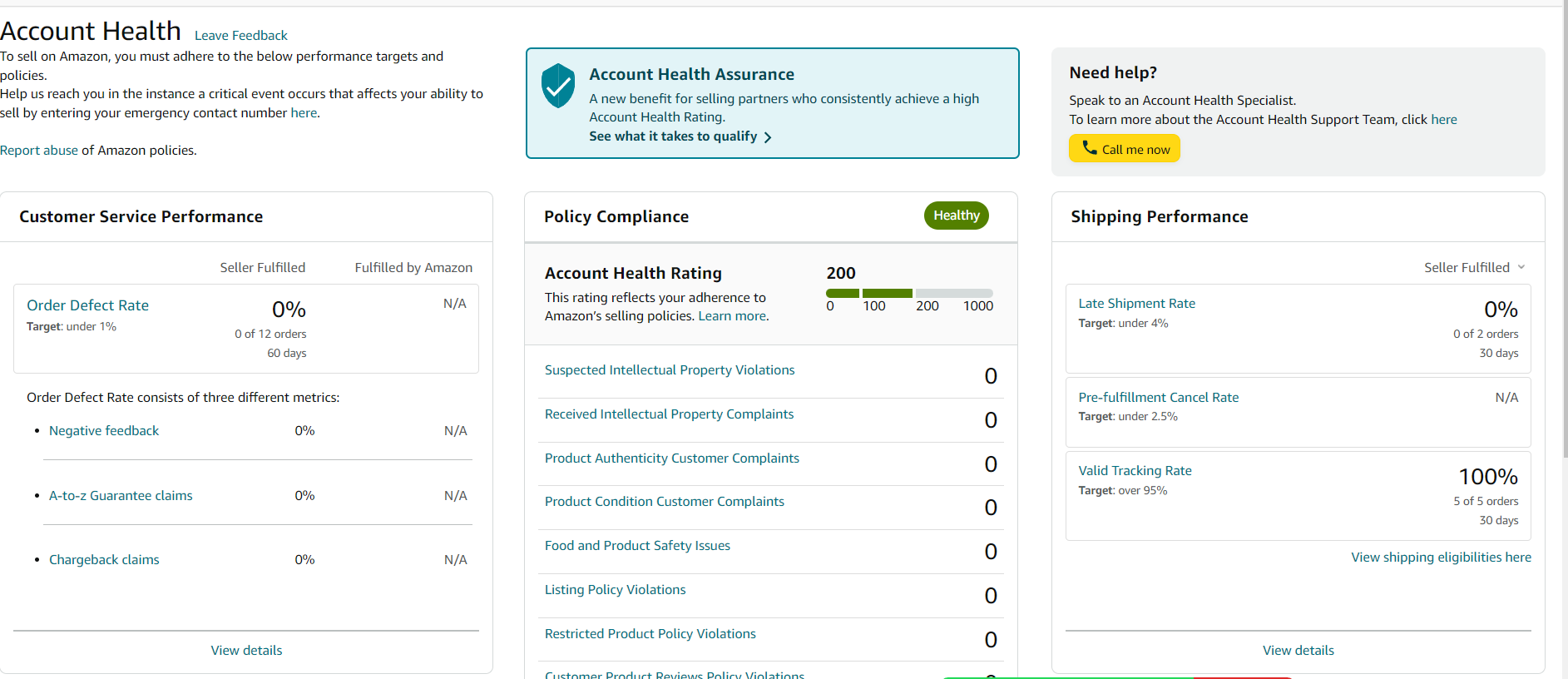1568x679 pixels.
Task: Open Suspected Intellectual Property Violations
Action: point(670,370)
